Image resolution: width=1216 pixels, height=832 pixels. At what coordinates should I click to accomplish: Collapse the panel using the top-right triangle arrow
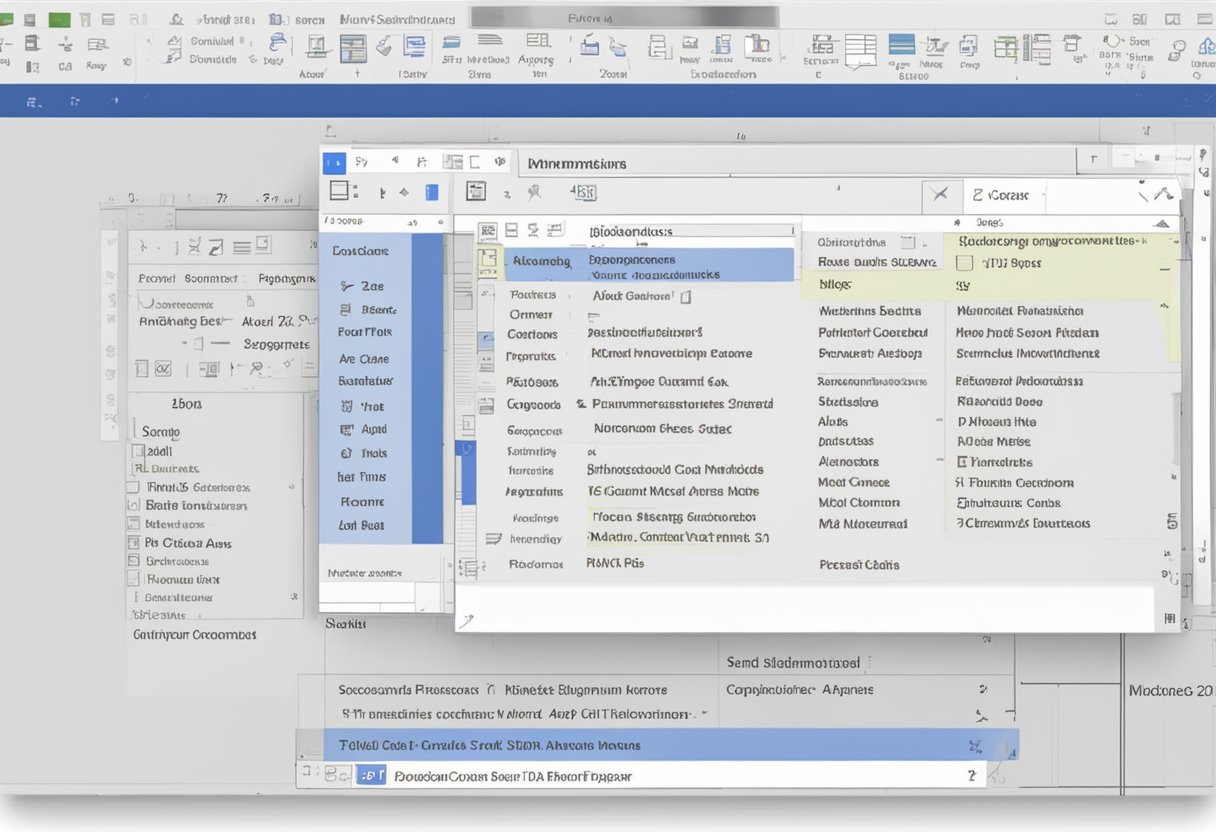pos(1160,224)
